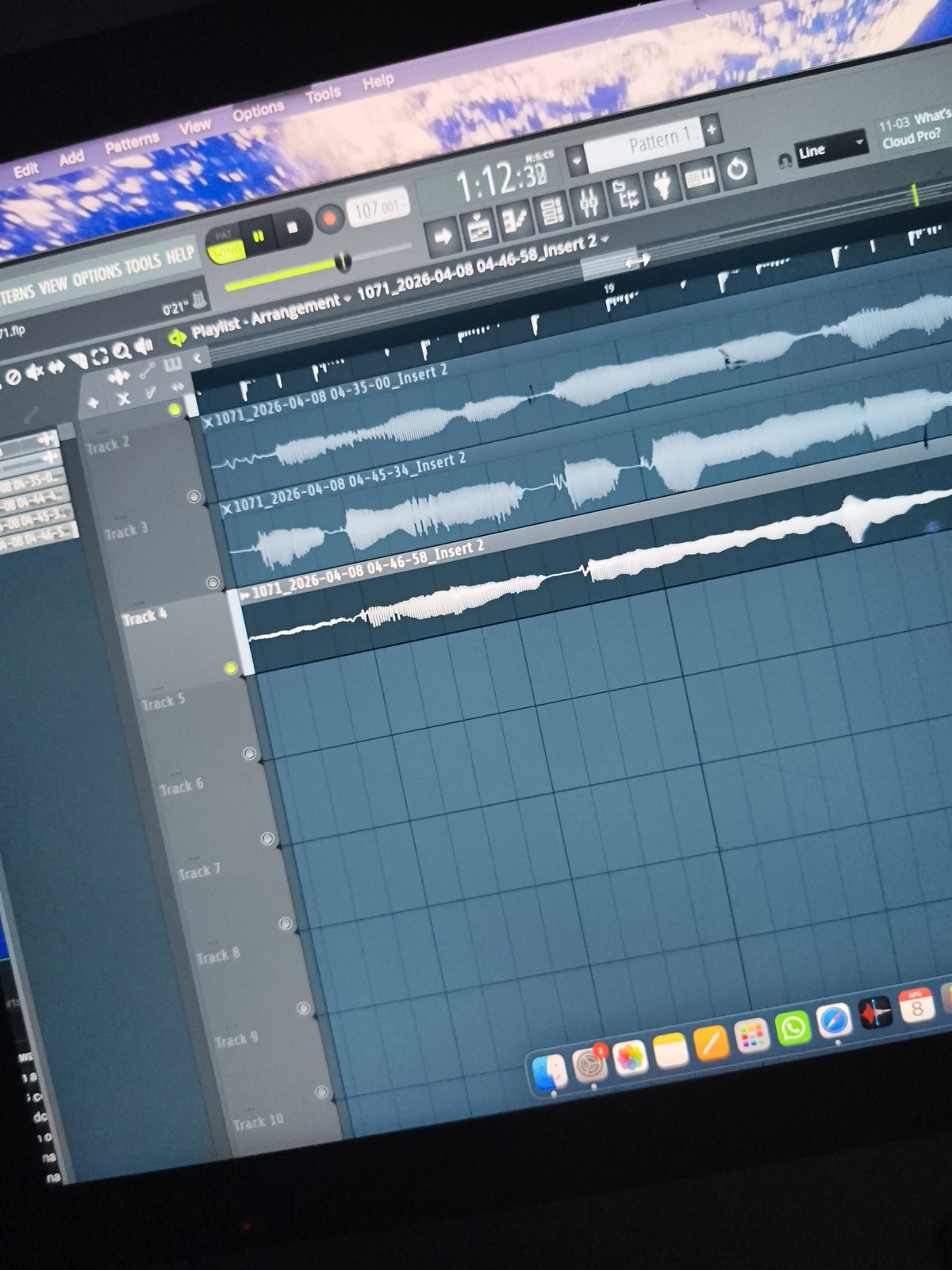Open the View menu in macOS menu bar
This screenshot has width=952, height=1270.
[194, 126]
